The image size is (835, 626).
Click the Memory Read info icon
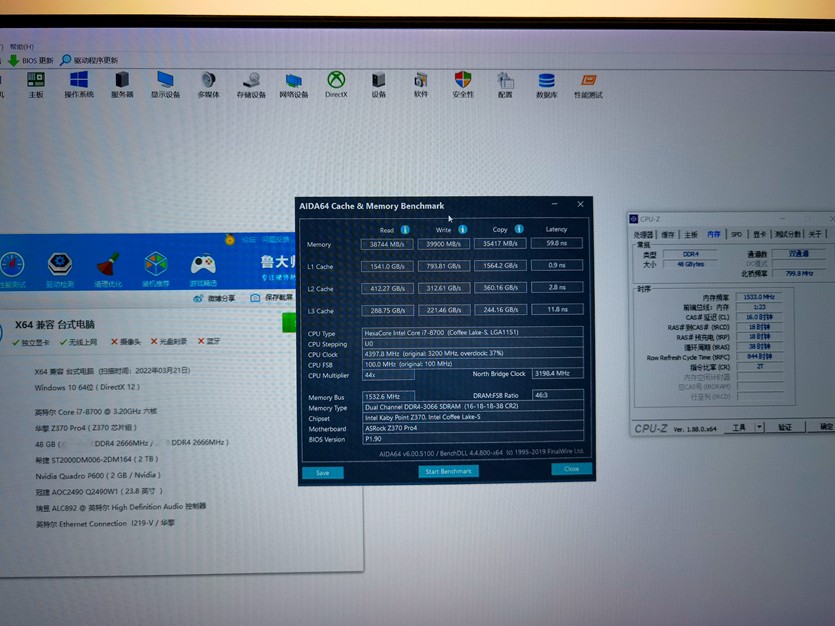[x=405, y=229]
